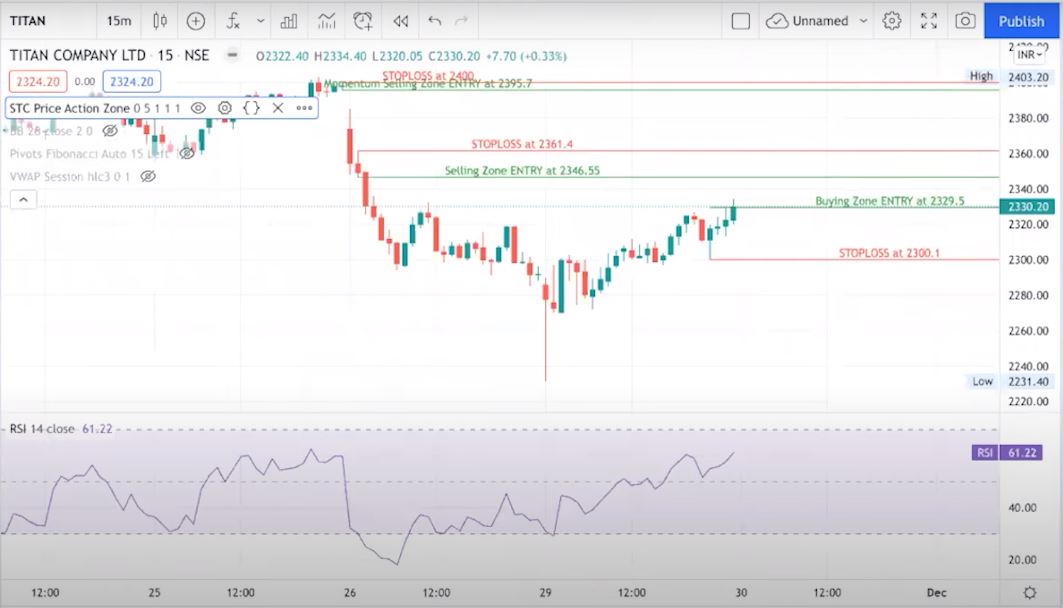
Task: Change the 15m timeframe interval
Action: tap(118, 20)
